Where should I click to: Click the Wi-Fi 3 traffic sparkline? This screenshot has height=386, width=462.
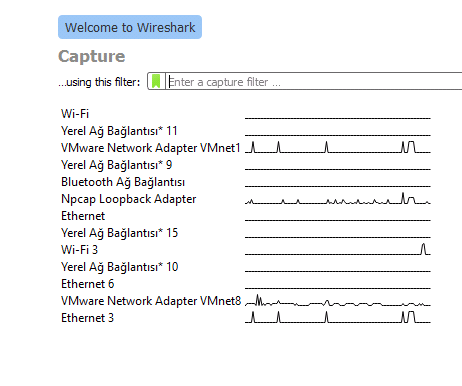[338, 249]
